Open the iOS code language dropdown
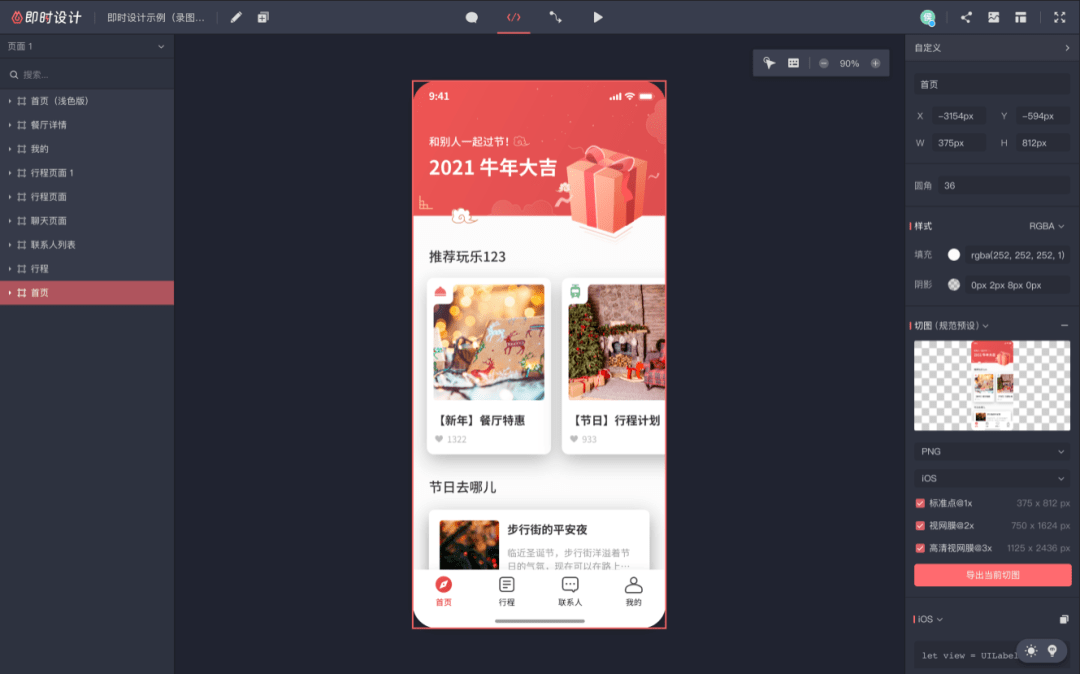 (x=930, y=620)
